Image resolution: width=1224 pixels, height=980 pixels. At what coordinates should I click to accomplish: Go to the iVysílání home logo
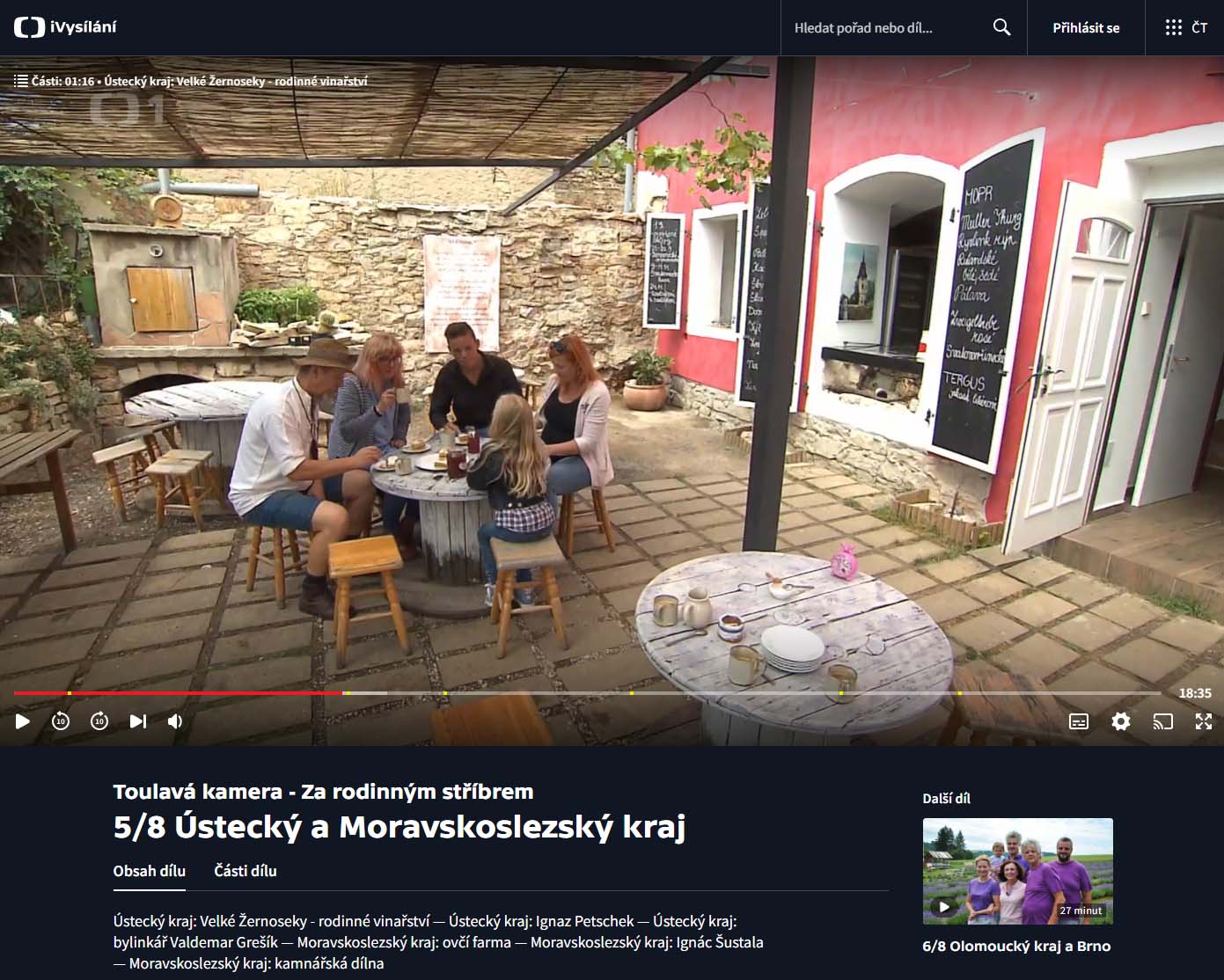(x=65, y=27)
